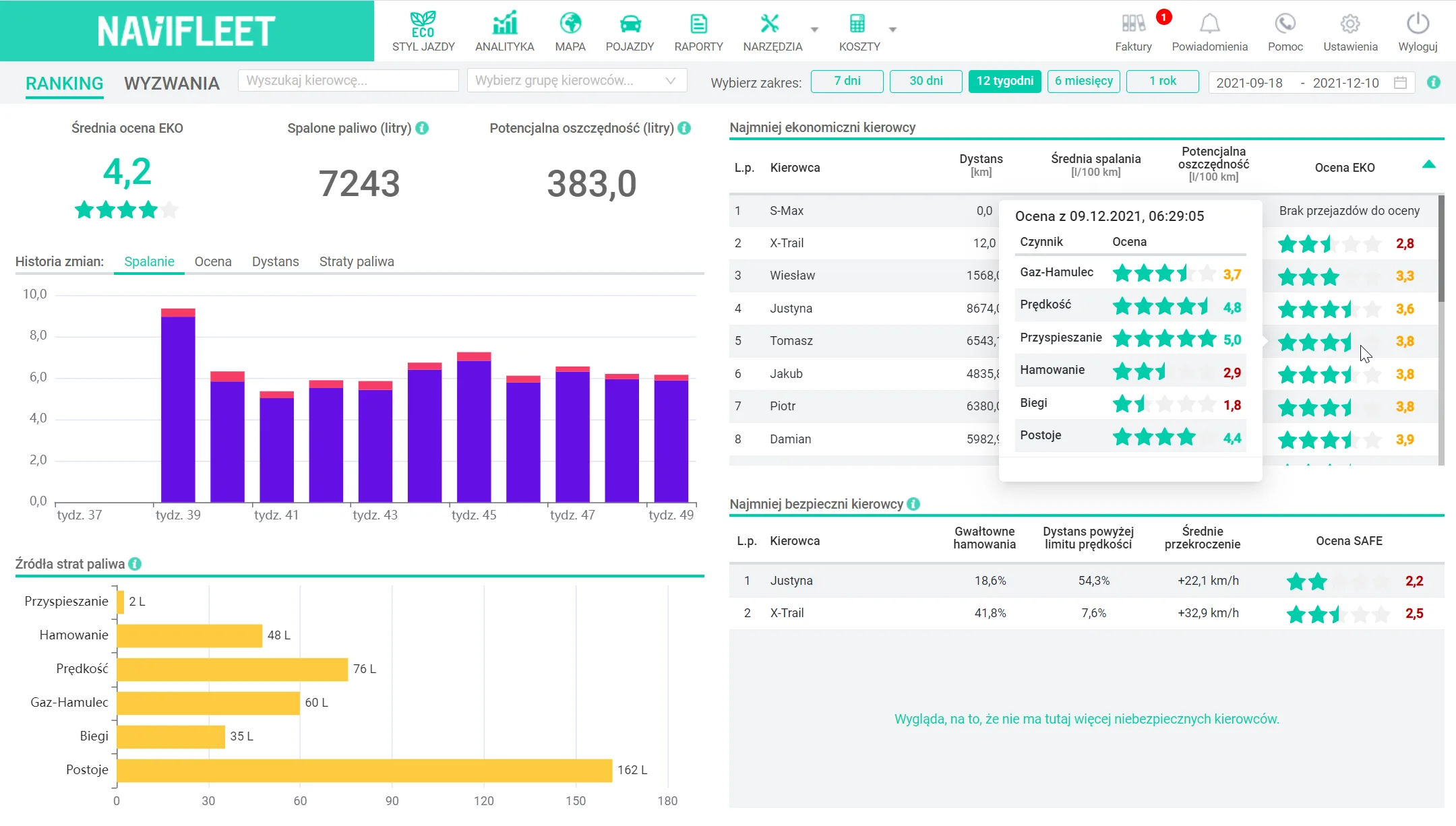Show the Dystans history tab
1456x826 pixels.
pyautogui.click(x=275, y=261)
